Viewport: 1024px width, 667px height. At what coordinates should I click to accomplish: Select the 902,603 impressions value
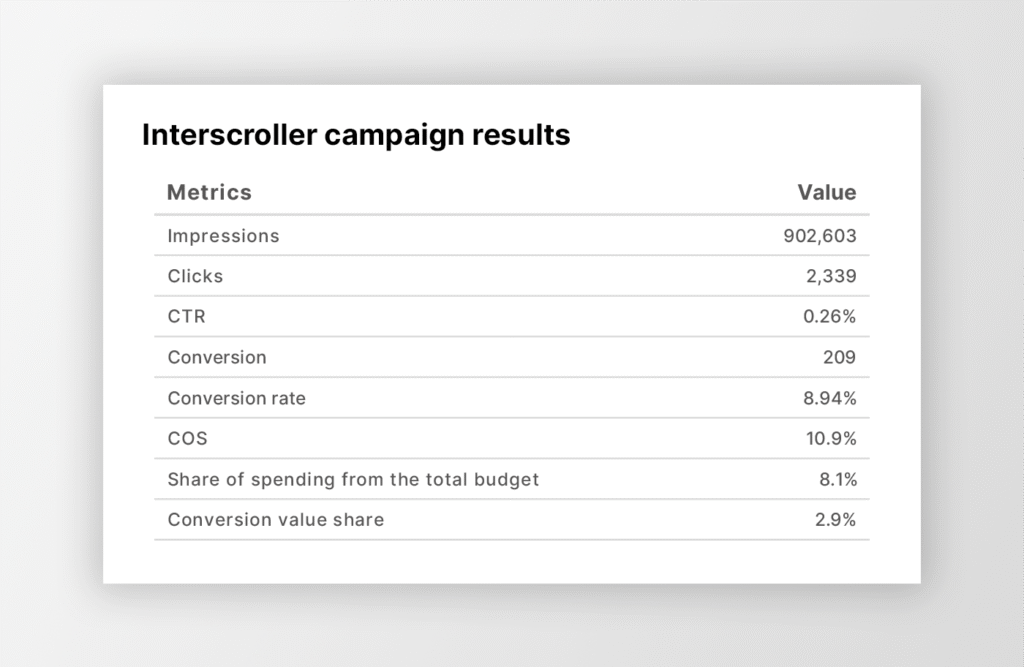(819, 236)
